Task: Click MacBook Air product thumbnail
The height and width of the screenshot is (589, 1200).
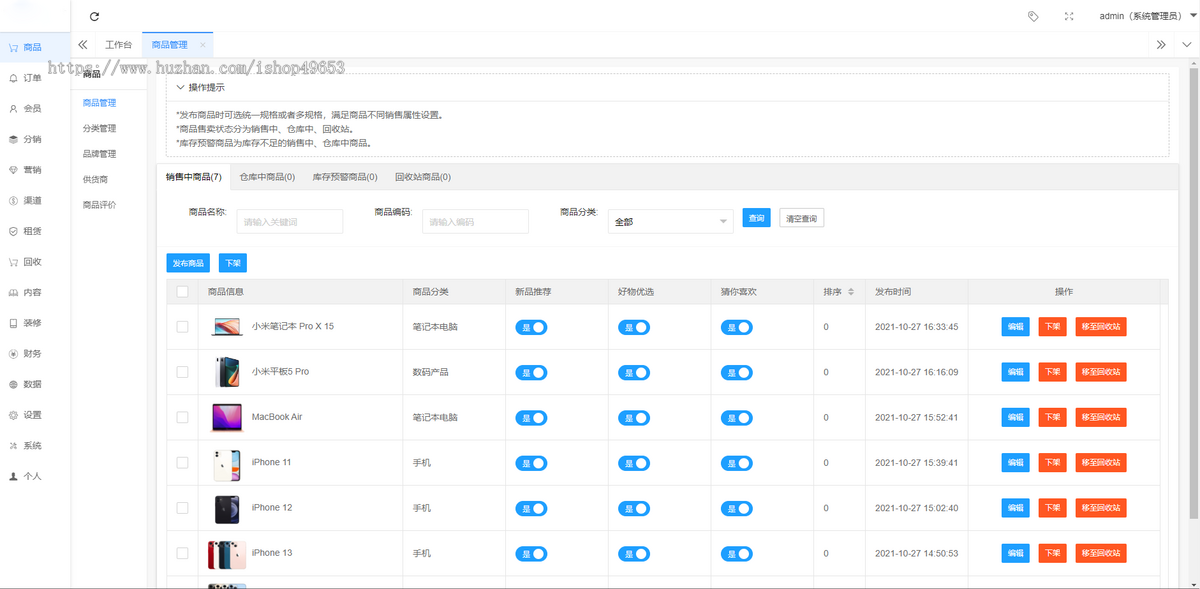Action: [227, 417]
